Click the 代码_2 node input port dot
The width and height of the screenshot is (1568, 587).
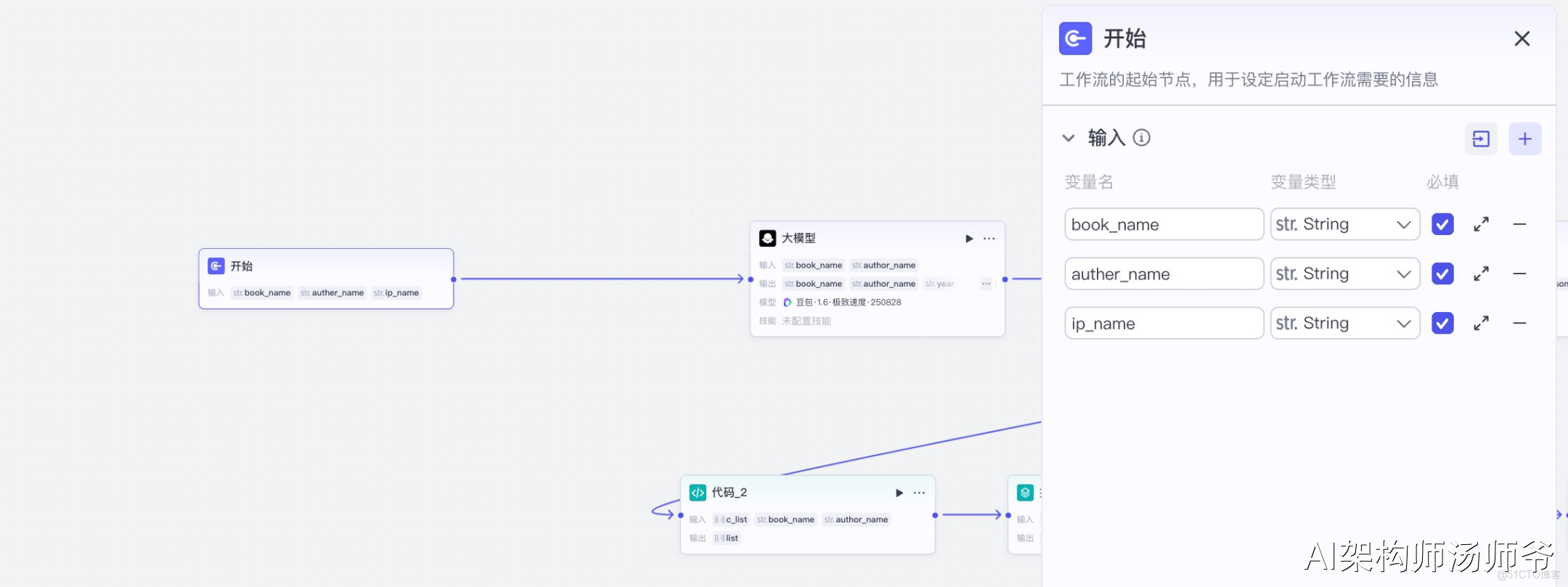pyautogui.click(x=681, y=515)
